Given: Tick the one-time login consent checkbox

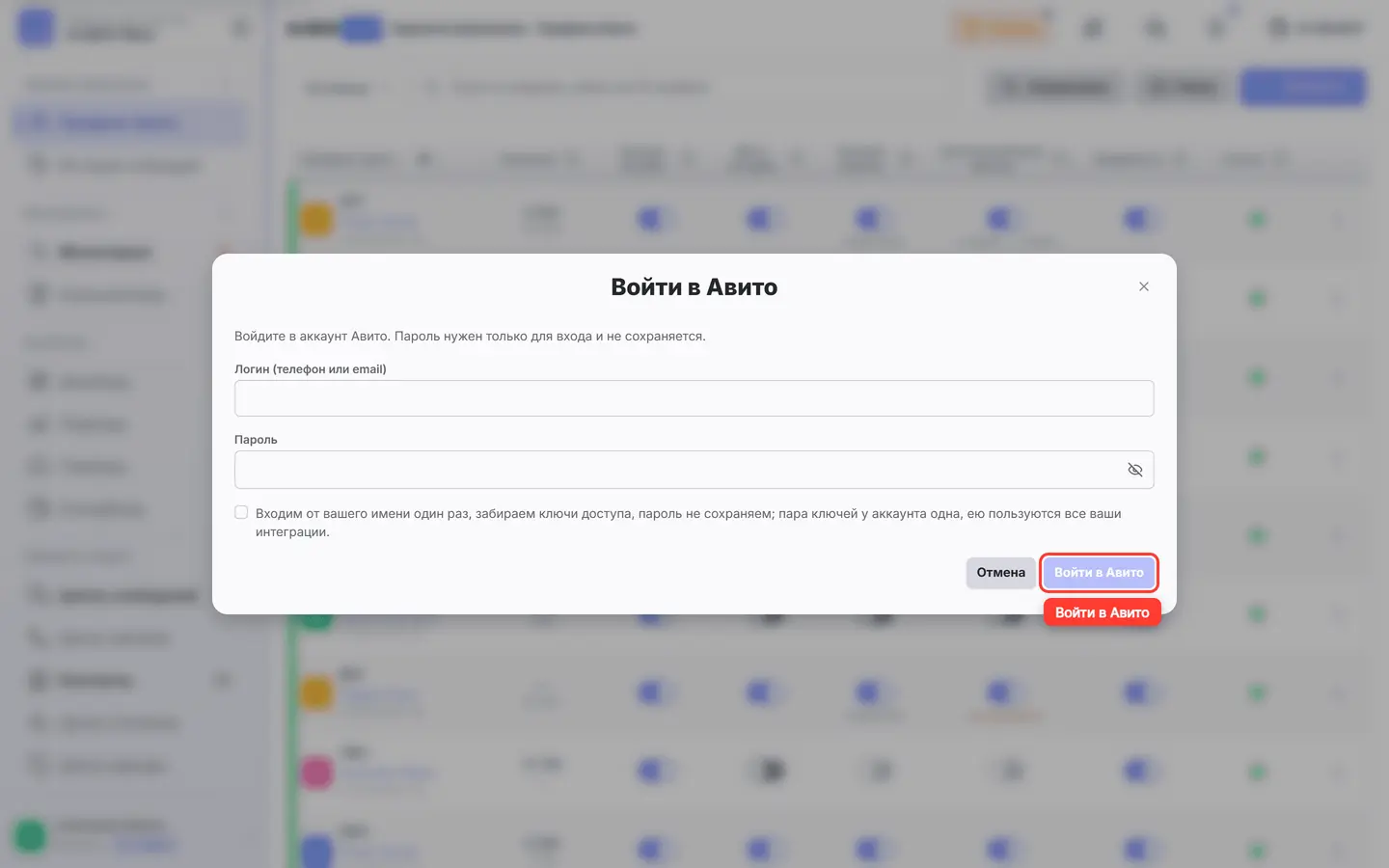Looking at the screenshot, I should [x=241, y=512].
